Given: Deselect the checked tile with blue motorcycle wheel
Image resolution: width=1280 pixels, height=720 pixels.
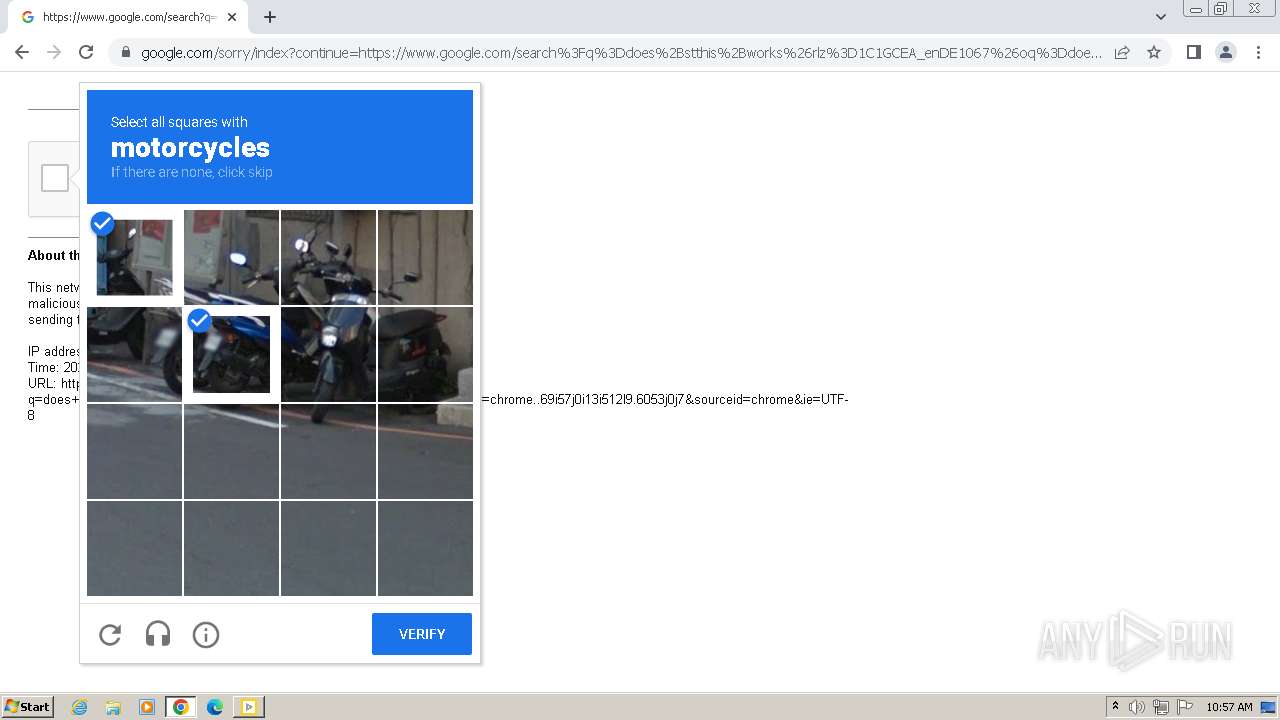Looking at the screenshot, I should pos(231,354).
